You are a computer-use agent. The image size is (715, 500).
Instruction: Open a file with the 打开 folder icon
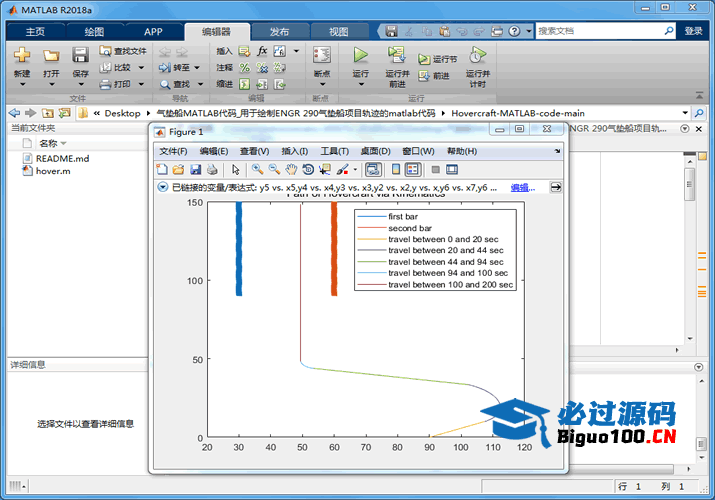tap(51, 55)
